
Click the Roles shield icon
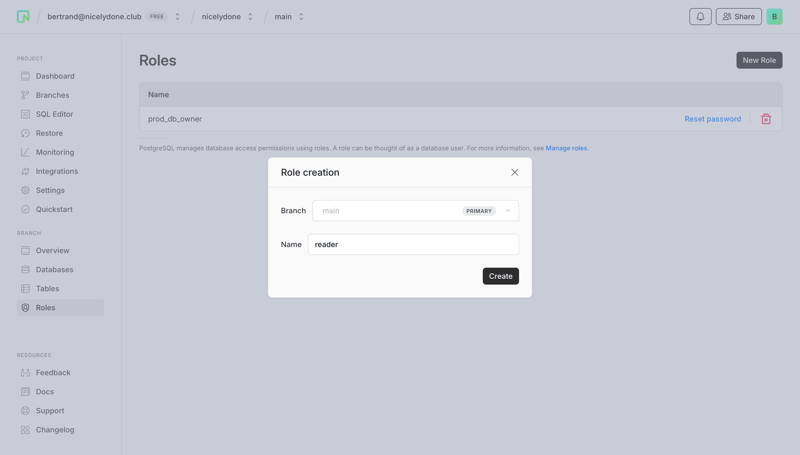[x=25, y=308]
